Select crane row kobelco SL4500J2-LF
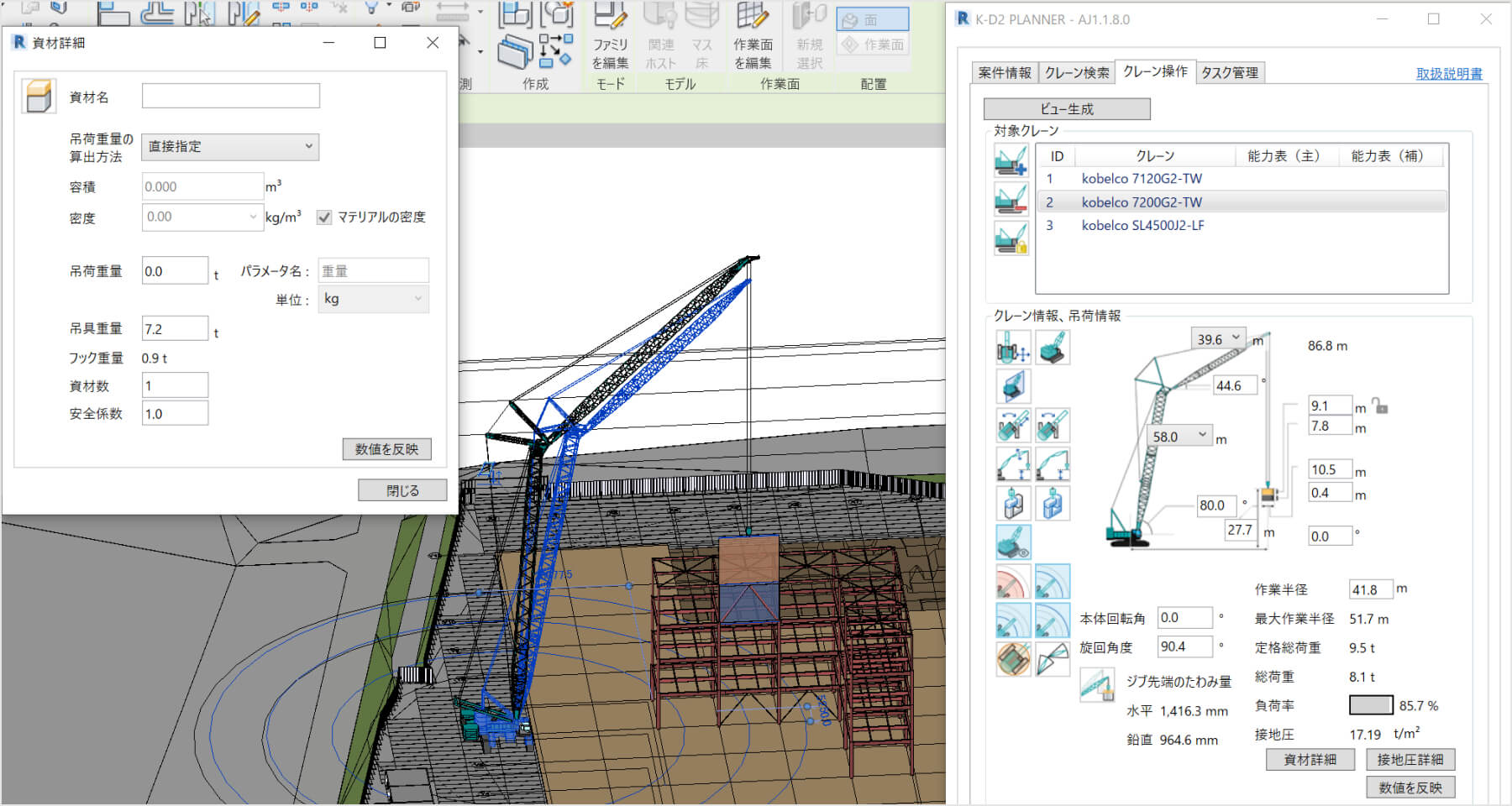Screen dimensions: 1512x806 pos(1242,225)
